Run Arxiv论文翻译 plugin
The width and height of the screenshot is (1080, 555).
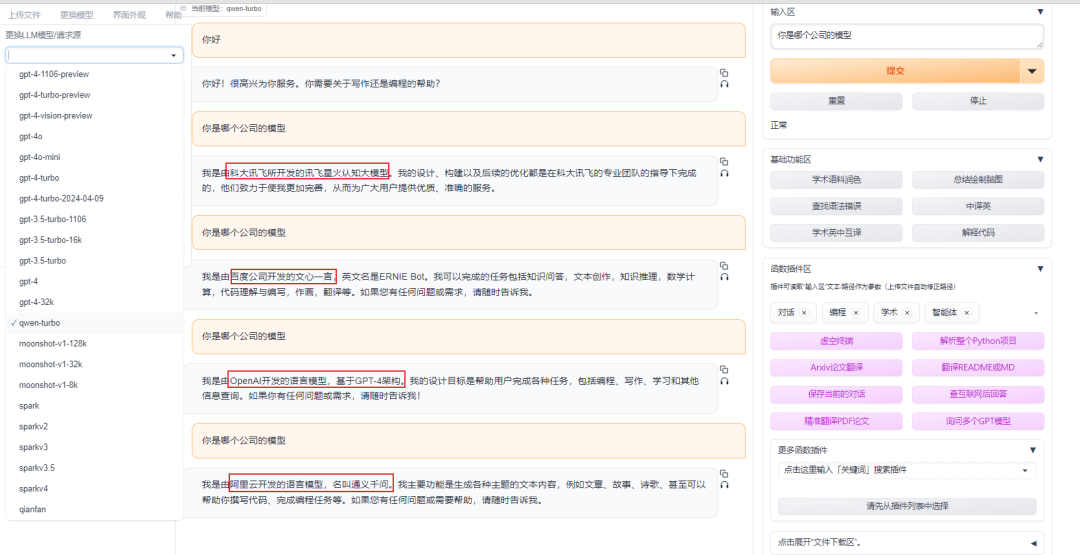coord(836,368)
